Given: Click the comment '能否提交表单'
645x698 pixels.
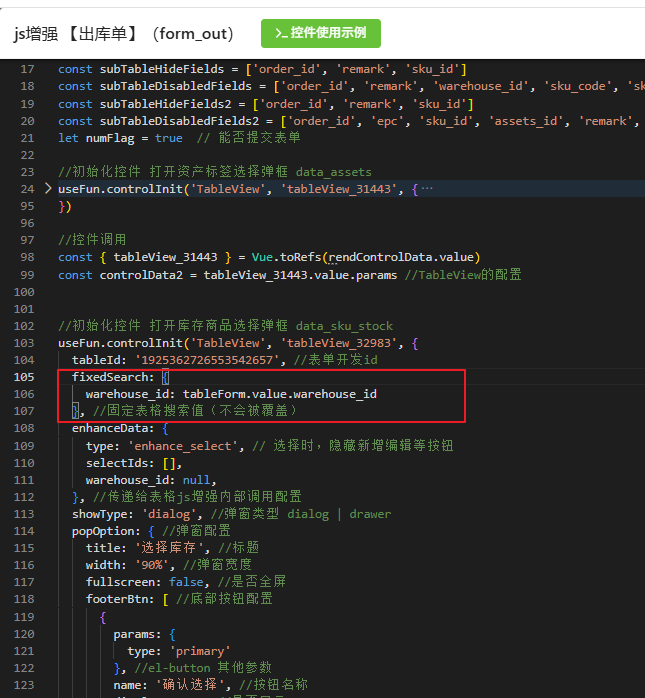Looking at the screenshot, I should pyautogui.click(x=259, y=138).
